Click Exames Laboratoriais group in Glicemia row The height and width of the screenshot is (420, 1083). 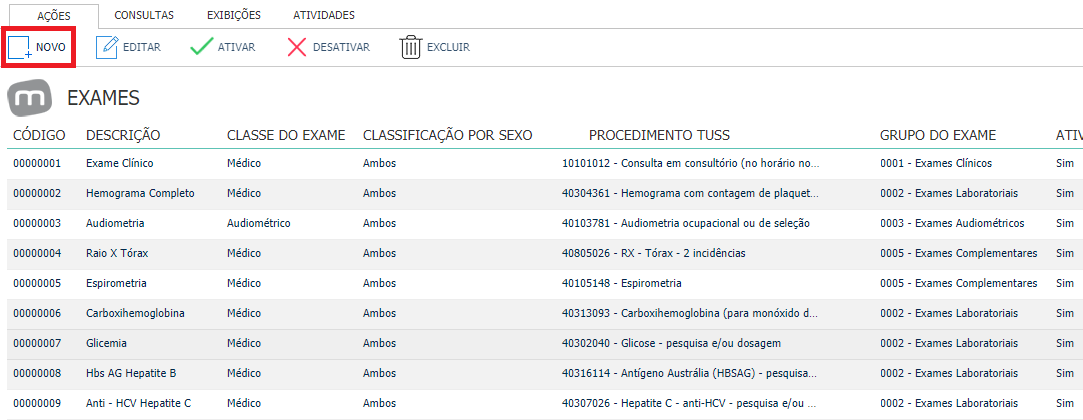949,343
